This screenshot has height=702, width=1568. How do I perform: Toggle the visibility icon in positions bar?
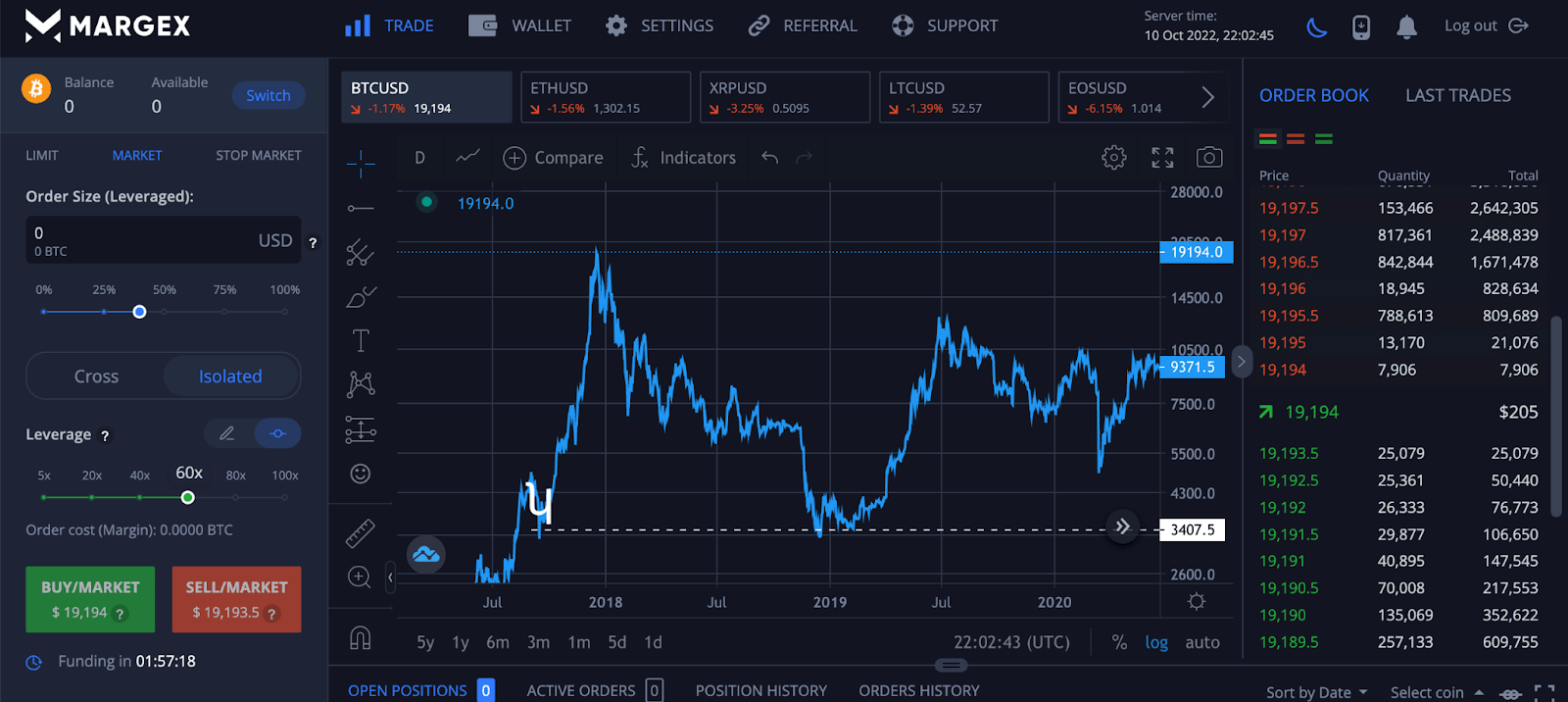(x=1511, y=693)
